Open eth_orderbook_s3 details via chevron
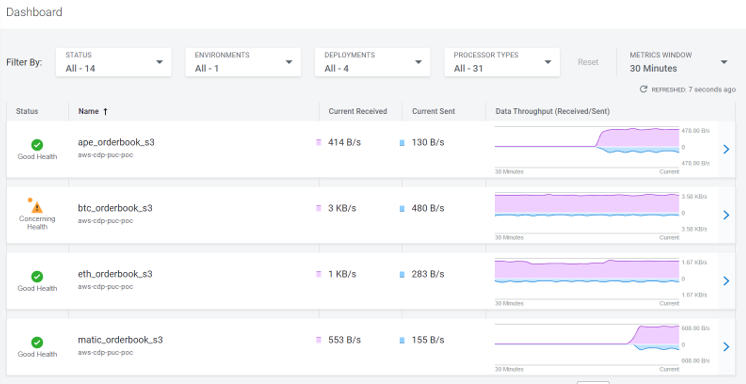This screenshot has height=384, width=746. point(726,281)
